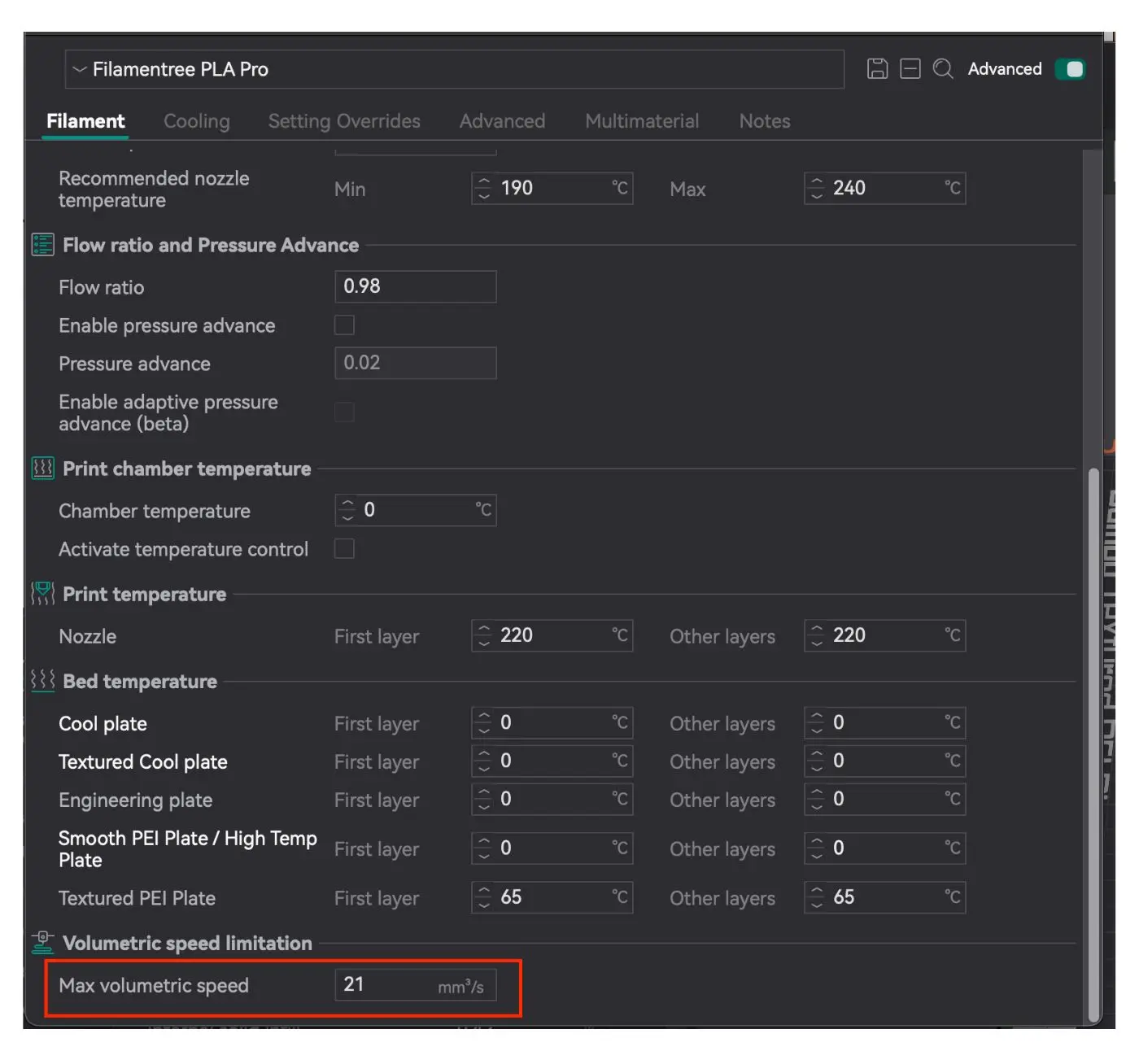Click Cool plate Other layers temperature field
The image size is (1139, 1064).
pyautogui.click(x=885, y=722)
